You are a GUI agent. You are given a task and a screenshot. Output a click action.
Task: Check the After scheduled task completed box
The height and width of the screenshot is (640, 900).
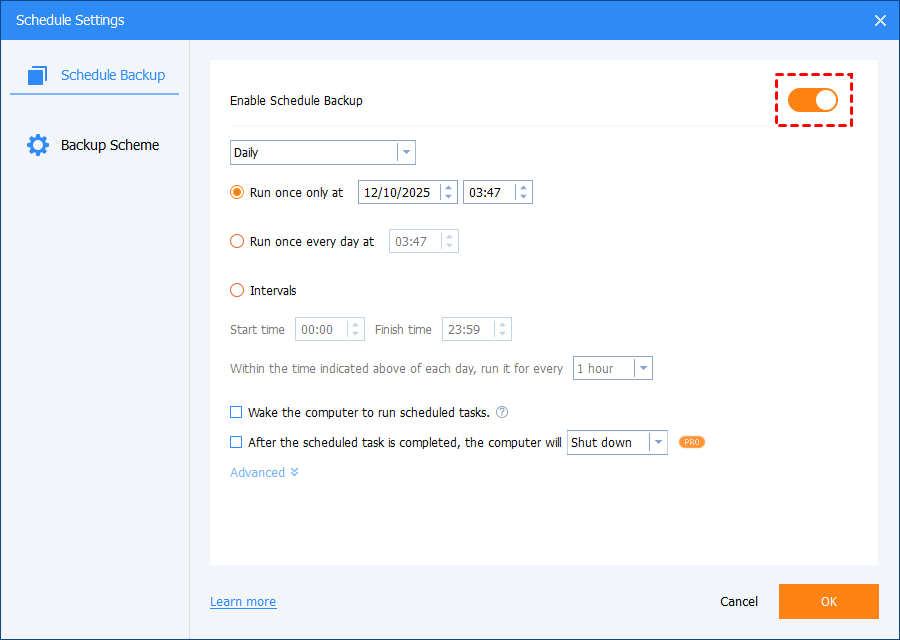click(x=237, y=442)
